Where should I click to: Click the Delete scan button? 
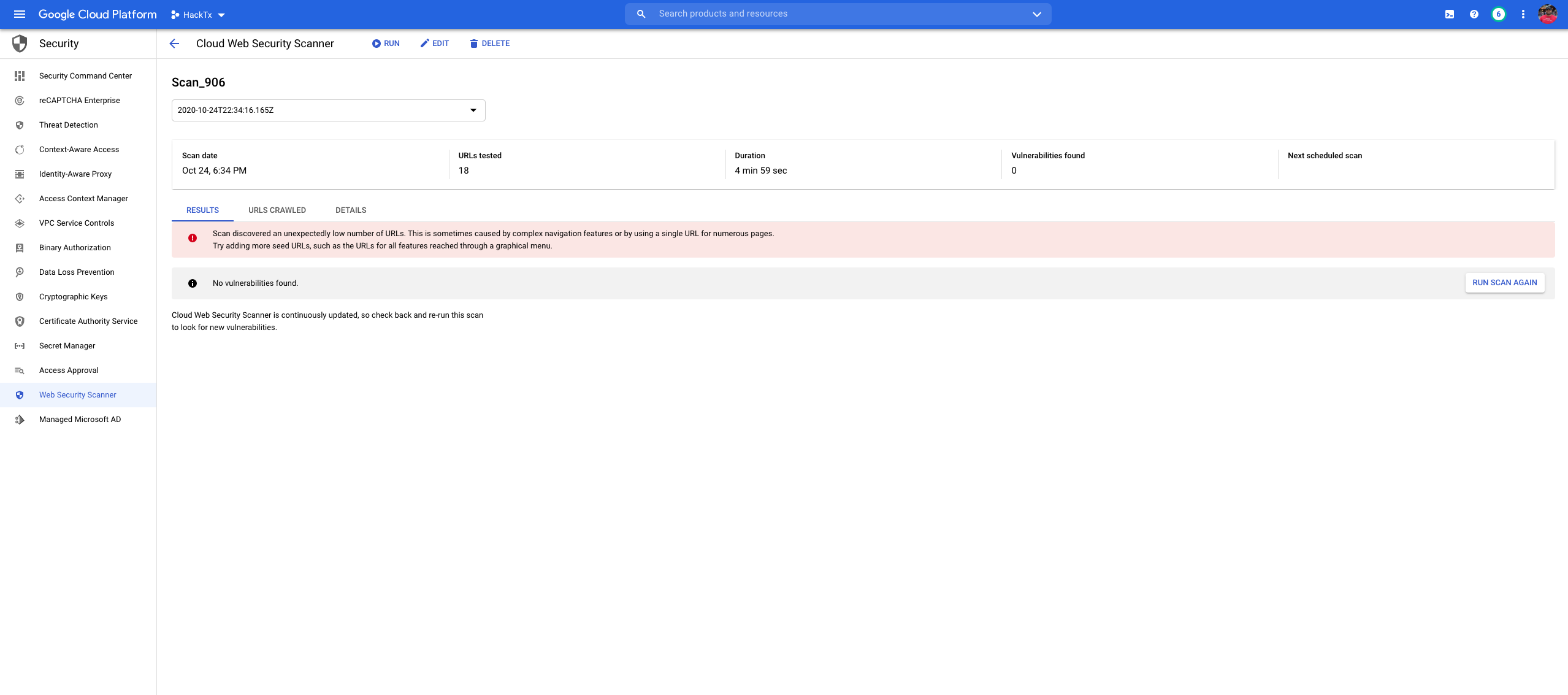[489, 44]
